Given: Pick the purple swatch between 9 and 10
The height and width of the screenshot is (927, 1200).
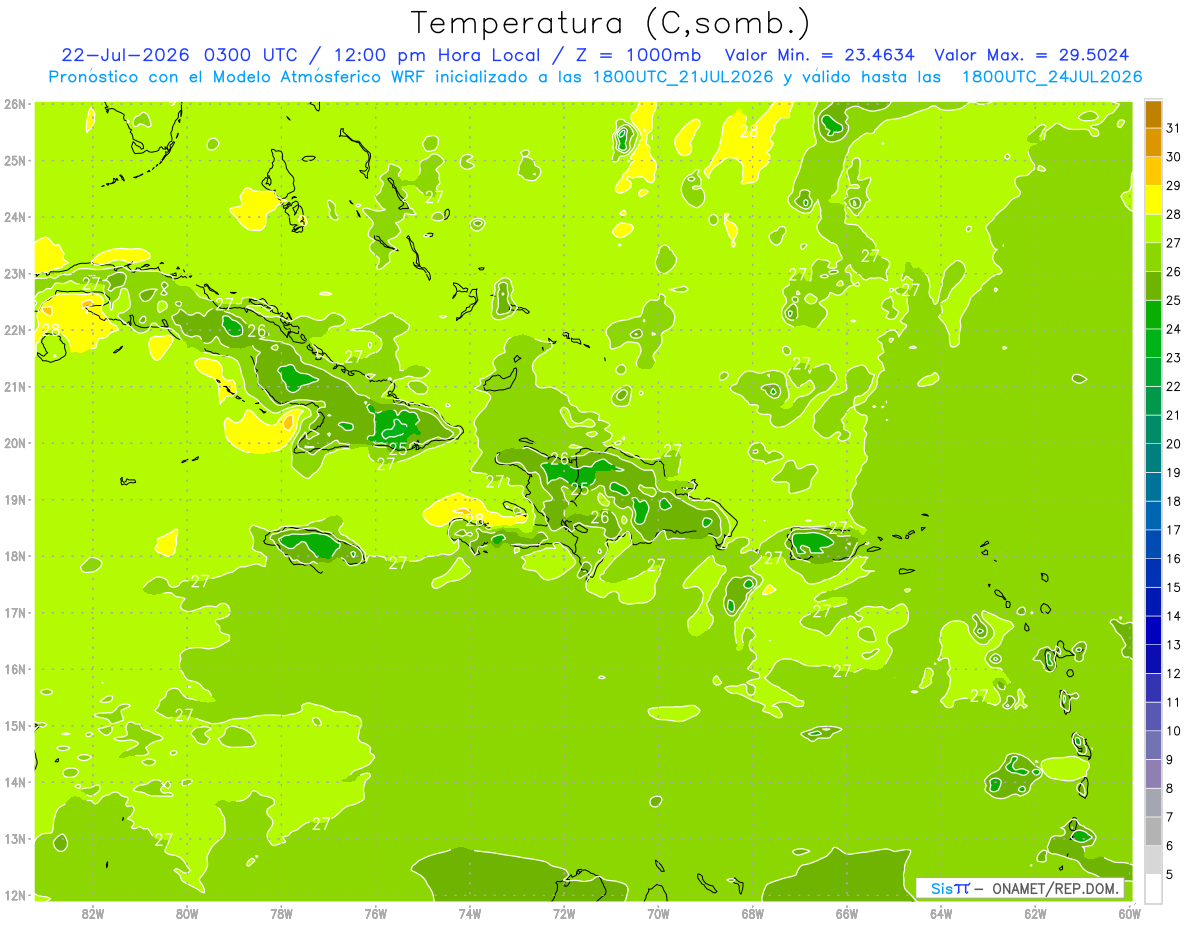Looking at the screenshot, I should [1153, 745].
